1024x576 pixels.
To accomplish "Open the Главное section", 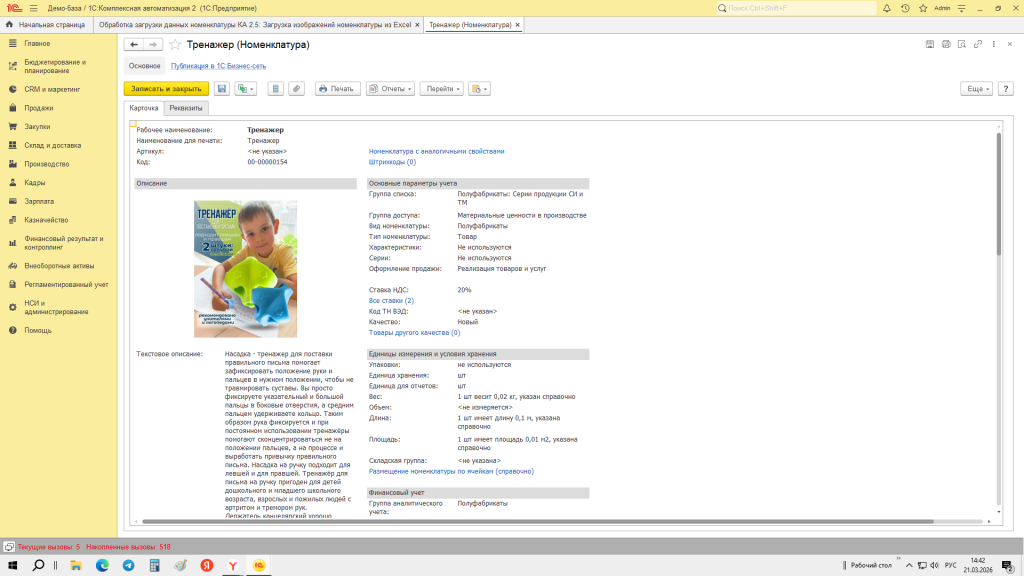I will [37, 44].
